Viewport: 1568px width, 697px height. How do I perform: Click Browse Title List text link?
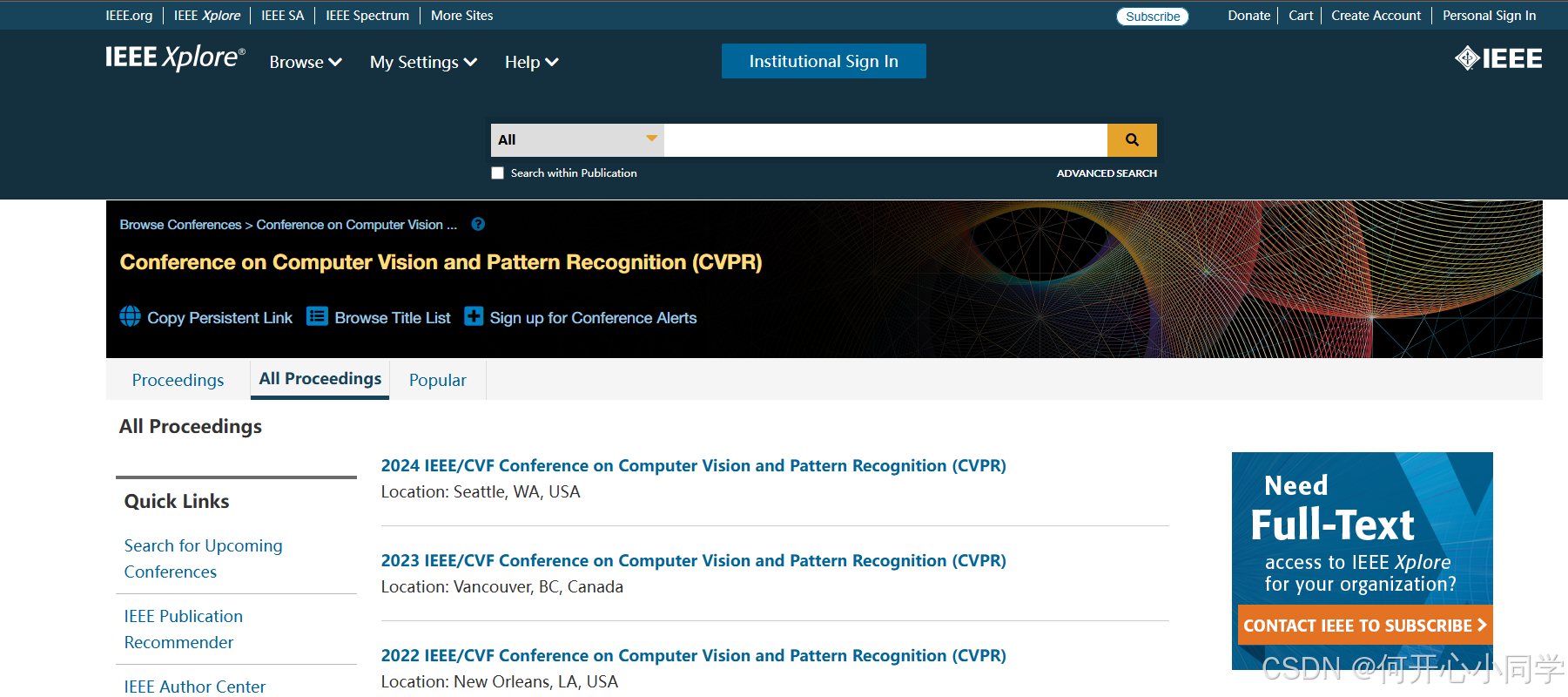[x=393, y=318]
